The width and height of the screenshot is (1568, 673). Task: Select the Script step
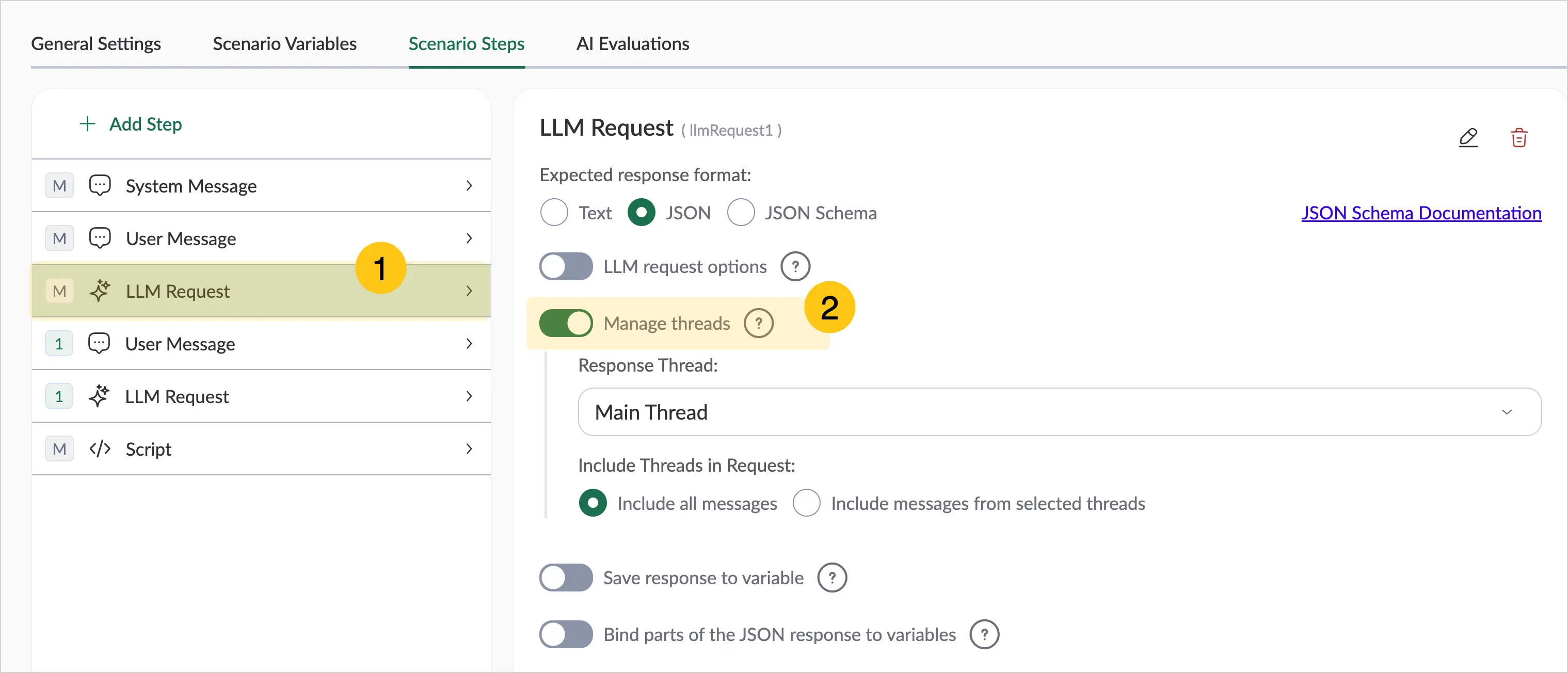(x=261, y=449)
